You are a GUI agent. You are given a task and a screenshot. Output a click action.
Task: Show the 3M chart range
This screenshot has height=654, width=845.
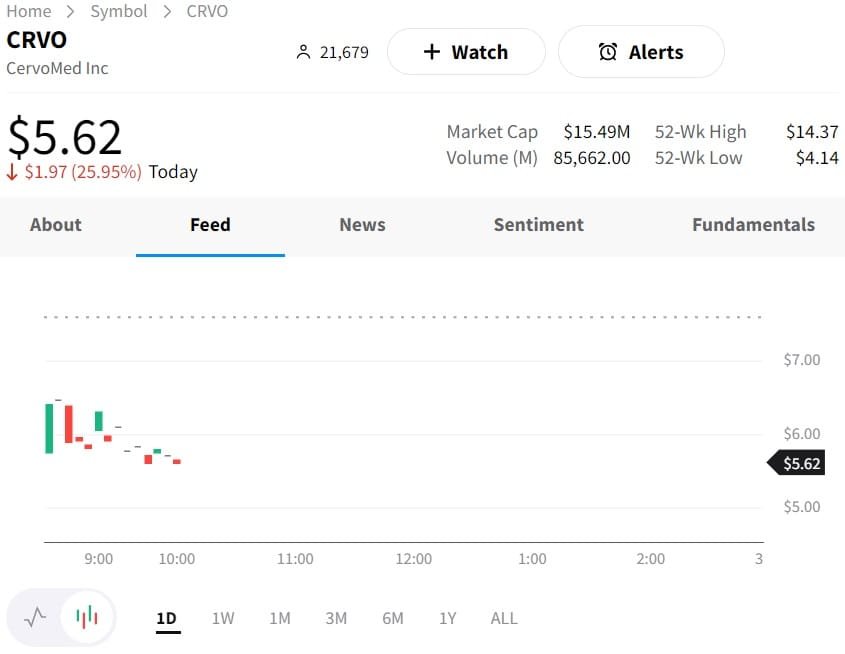[336, 618]
